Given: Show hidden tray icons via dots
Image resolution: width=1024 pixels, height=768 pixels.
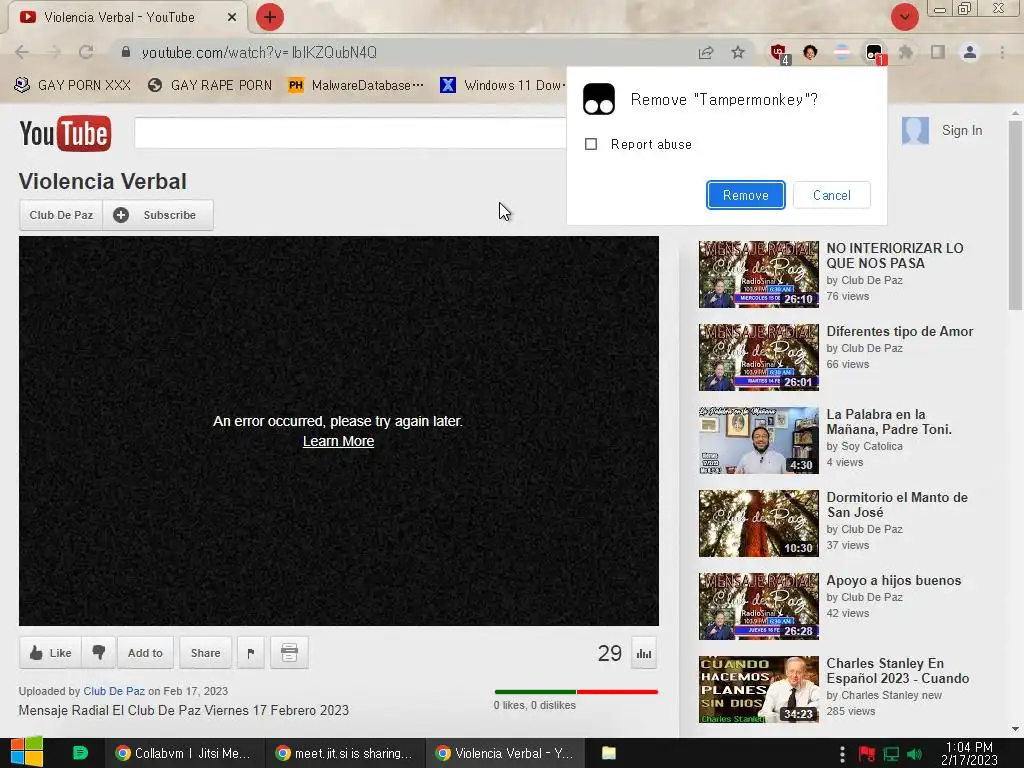Looking at the screenshot, I should tap(842, 754).
